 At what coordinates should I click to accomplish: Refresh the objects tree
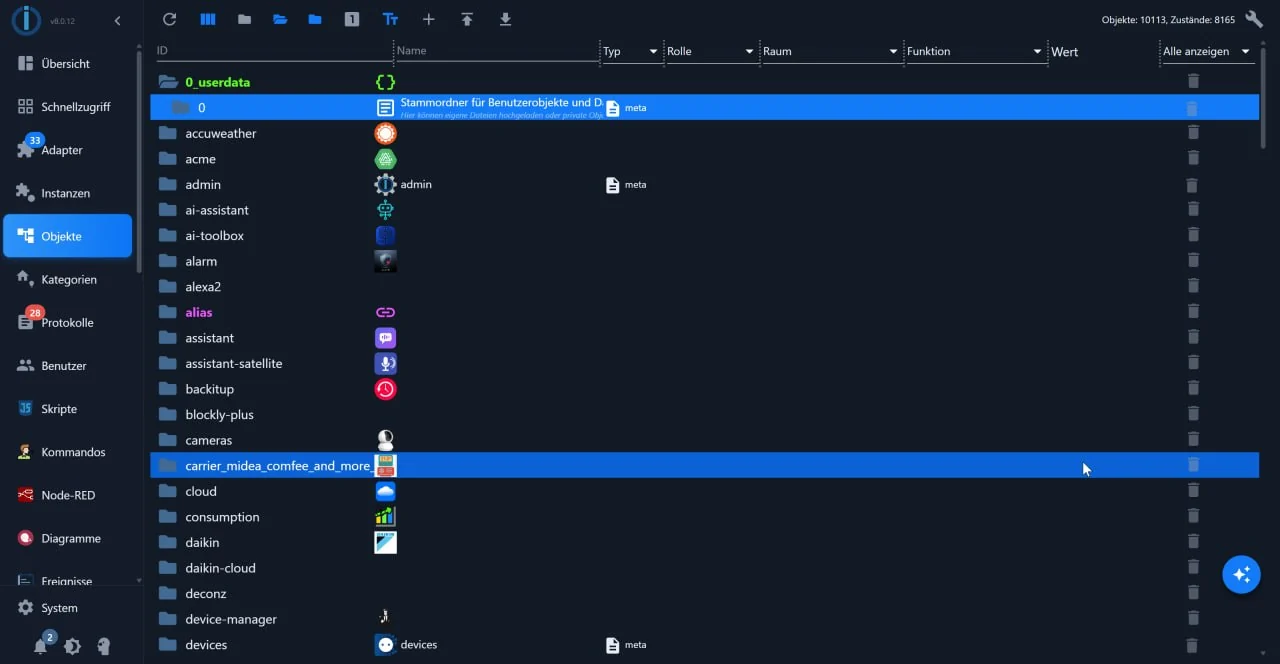tap(169, 20)
